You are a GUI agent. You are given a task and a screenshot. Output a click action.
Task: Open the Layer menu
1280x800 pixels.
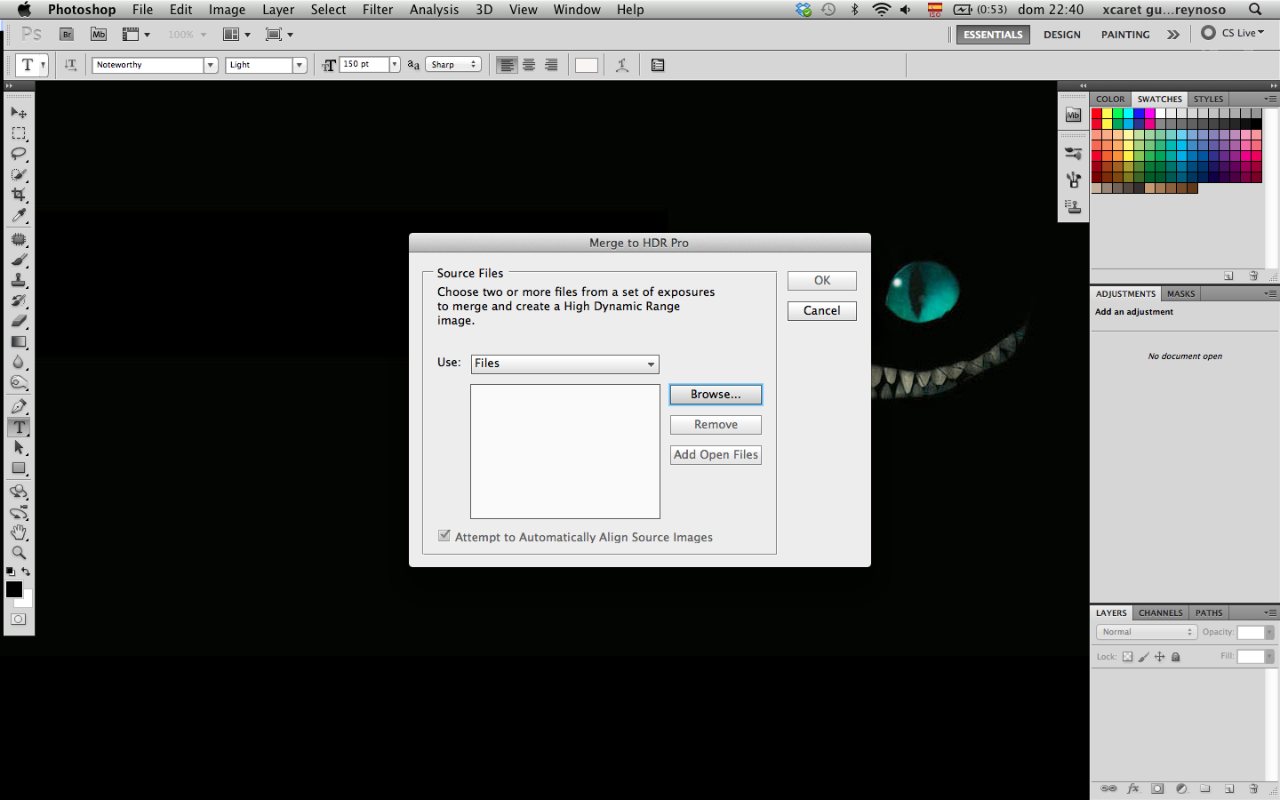pyautogui.click(x=278, y=10)
